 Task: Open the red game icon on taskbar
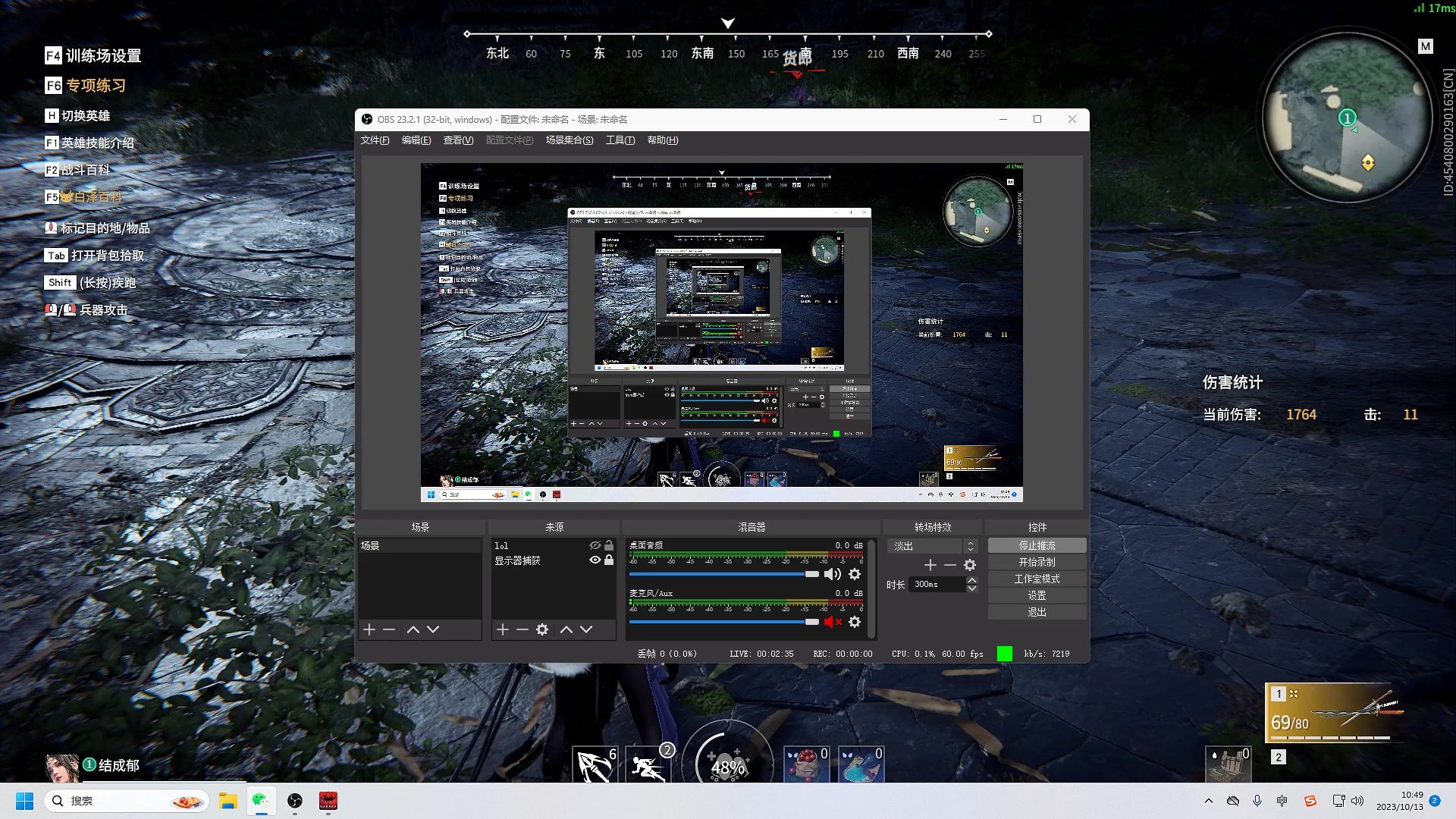point(328,801)
